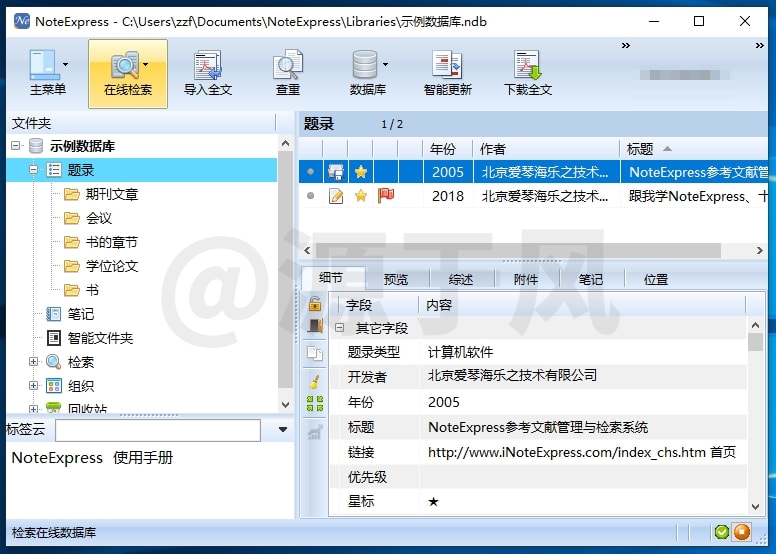Screen dimensions: 776x554
Task: Select the 书 folder
Action: [92, 290]
